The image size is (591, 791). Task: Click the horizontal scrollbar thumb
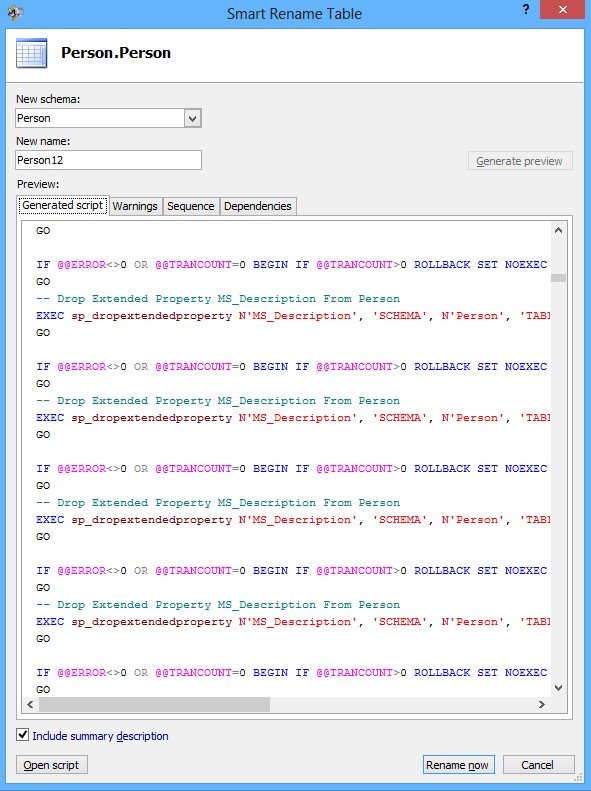[154, 704]
